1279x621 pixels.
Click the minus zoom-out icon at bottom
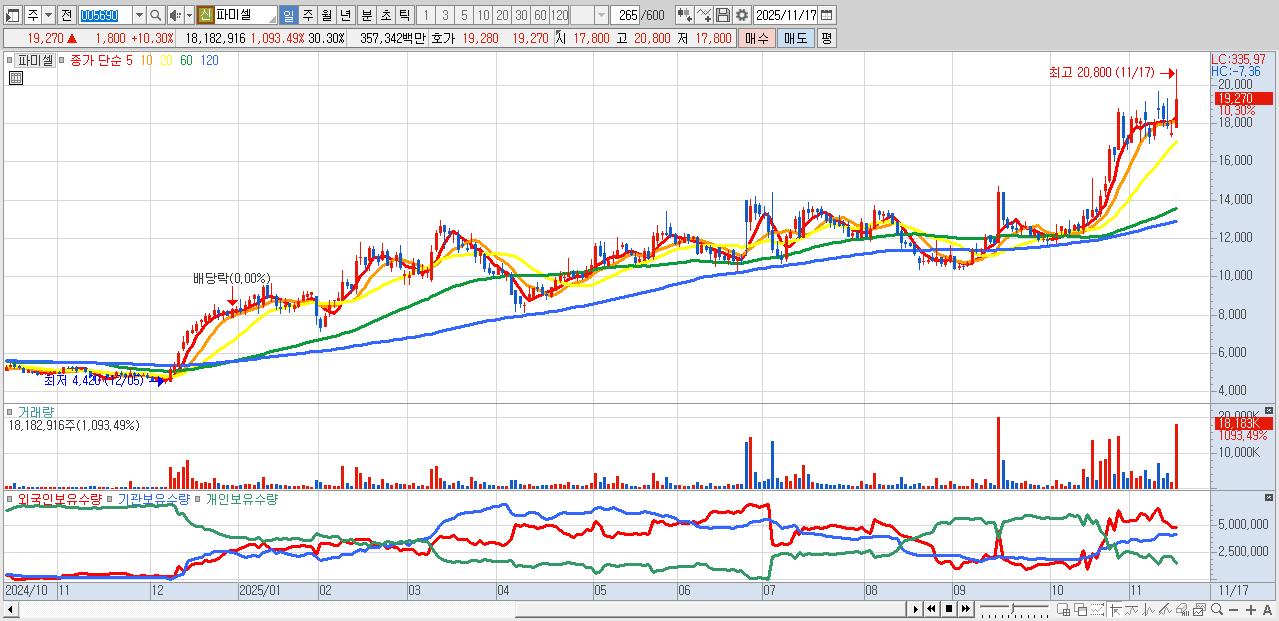coord(1233,609)
